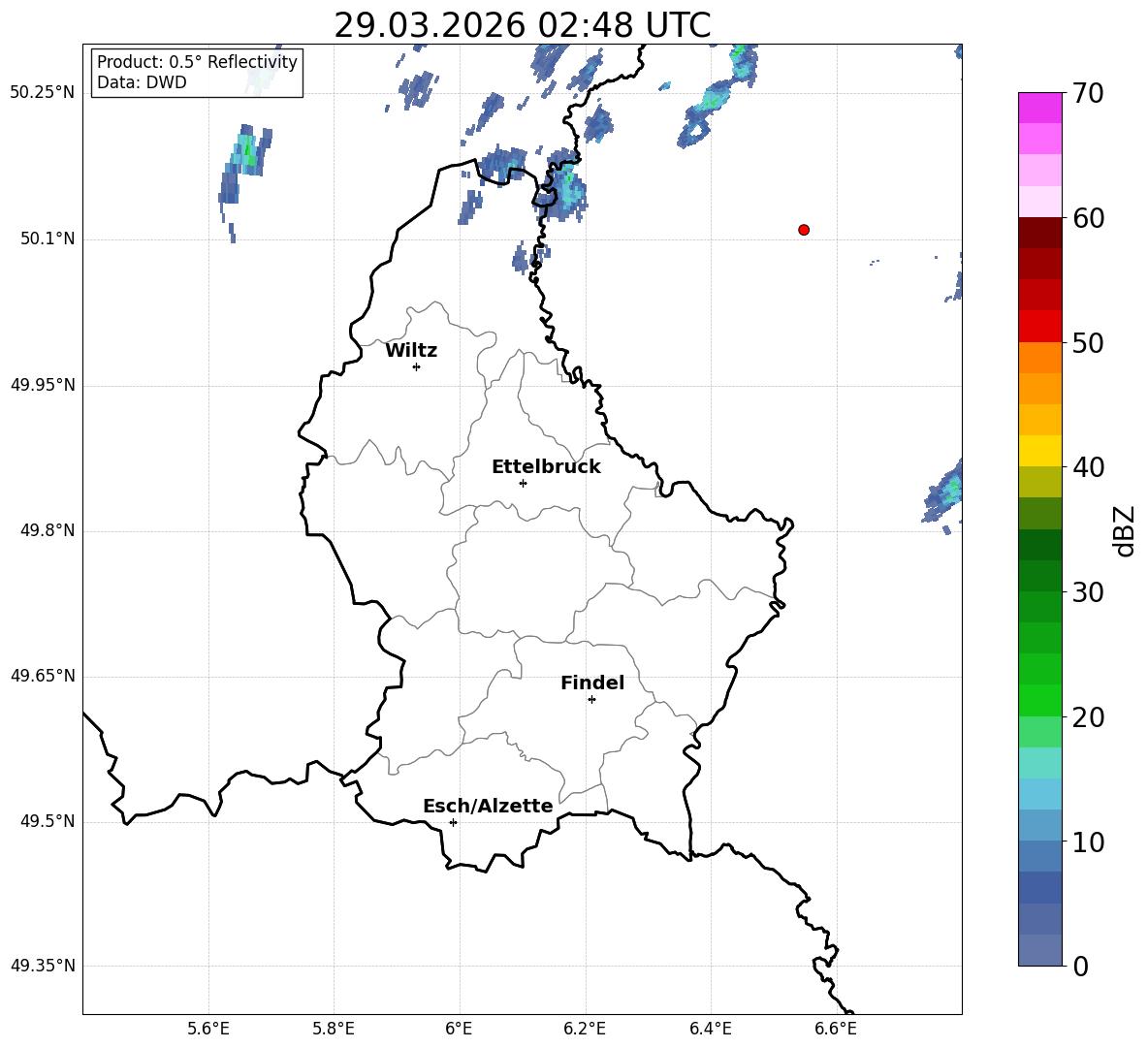Viewport: 1148px width, 1048px height.
Task: Click the 49.95°N latitude label
Action: [x=43, y=385]
